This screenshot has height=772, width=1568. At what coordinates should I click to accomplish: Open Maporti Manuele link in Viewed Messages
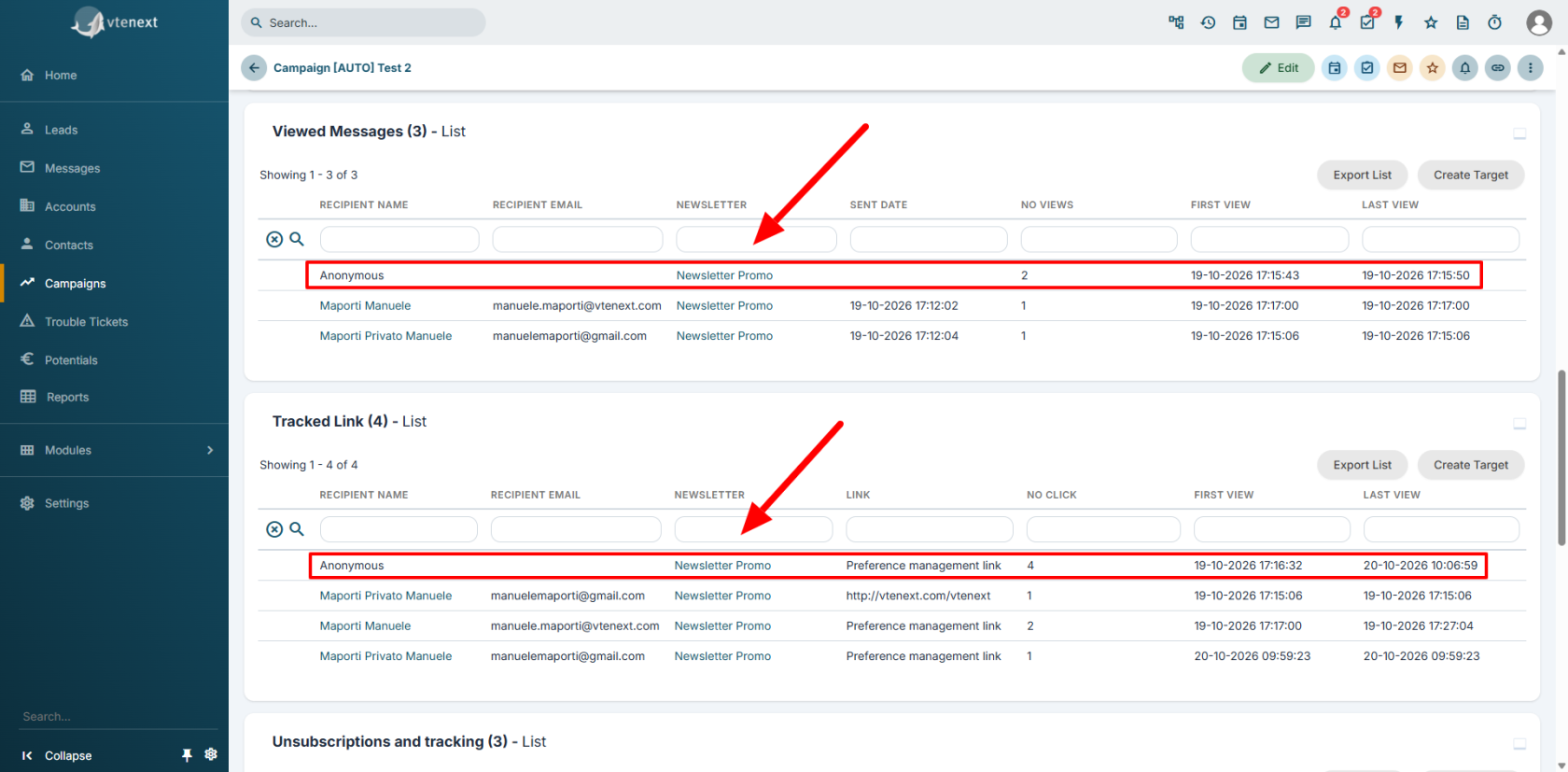point(365,305)
